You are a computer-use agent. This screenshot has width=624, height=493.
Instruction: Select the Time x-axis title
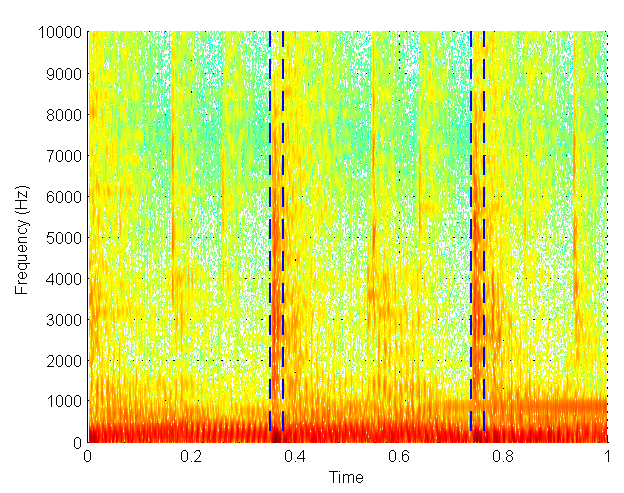click(x=346, y=477)
